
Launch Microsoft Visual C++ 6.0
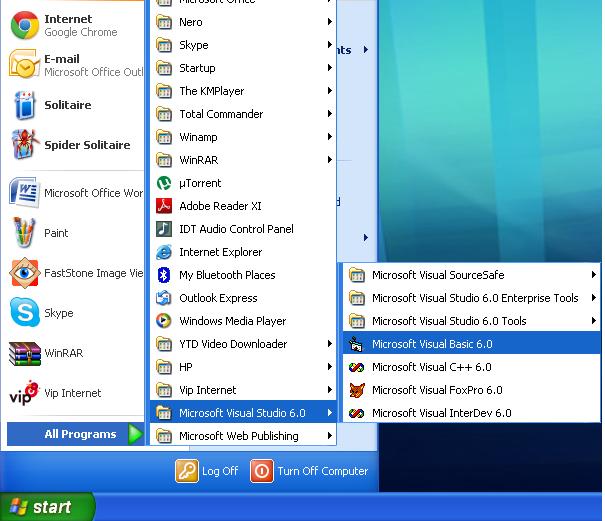click(471, 367)
